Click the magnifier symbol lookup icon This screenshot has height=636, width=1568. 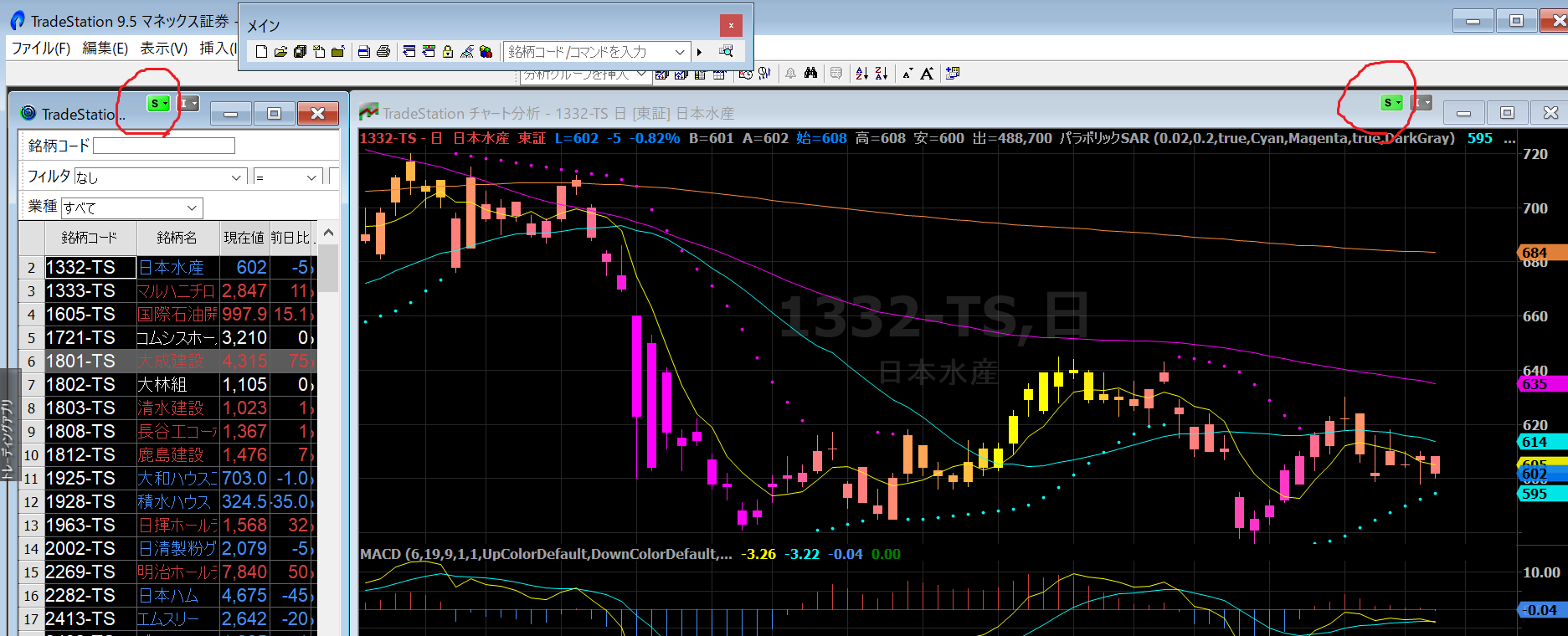726,52
